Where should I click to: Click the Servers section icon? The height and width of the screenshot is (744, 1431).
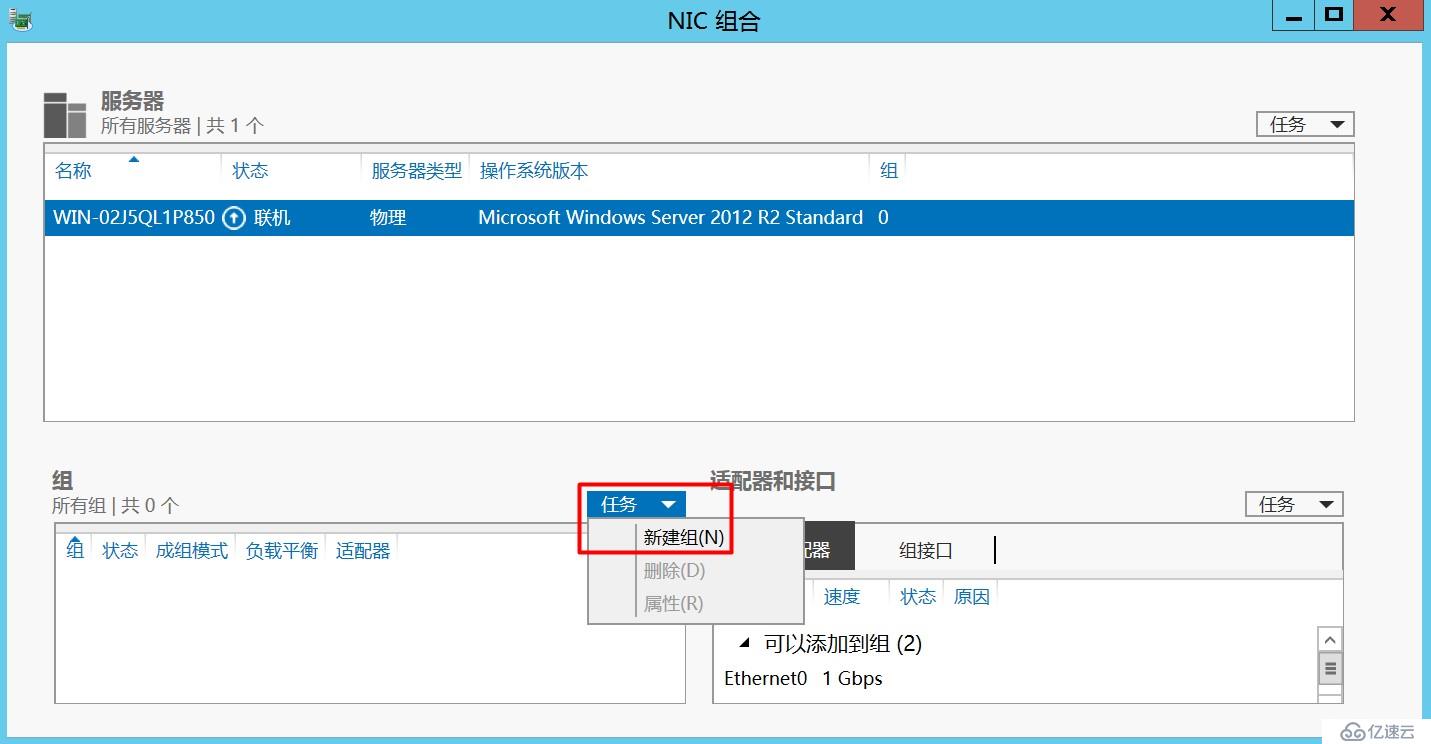click(66, 115)
